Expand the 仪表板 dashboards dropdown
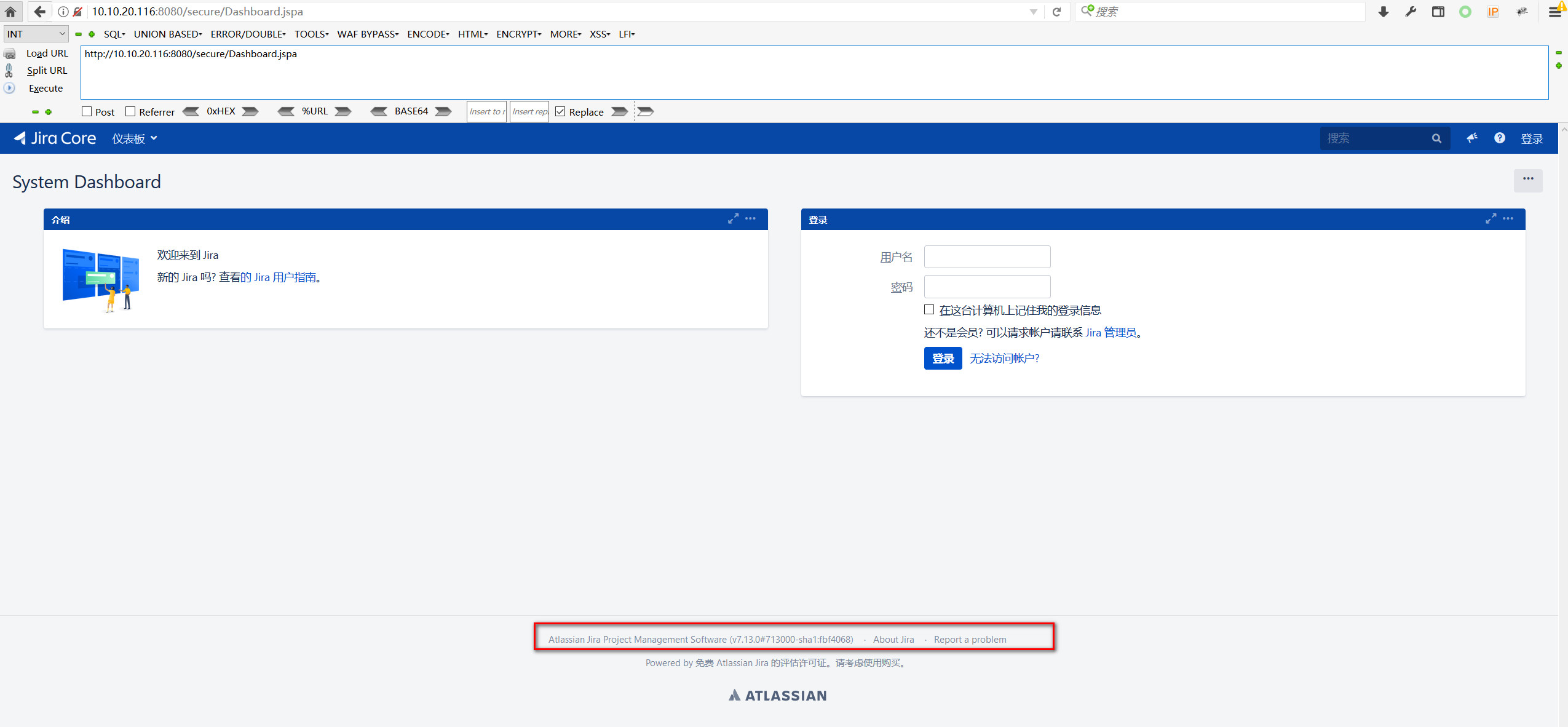Viewport: 1568px width, 727px height. [x=134, y=138]
